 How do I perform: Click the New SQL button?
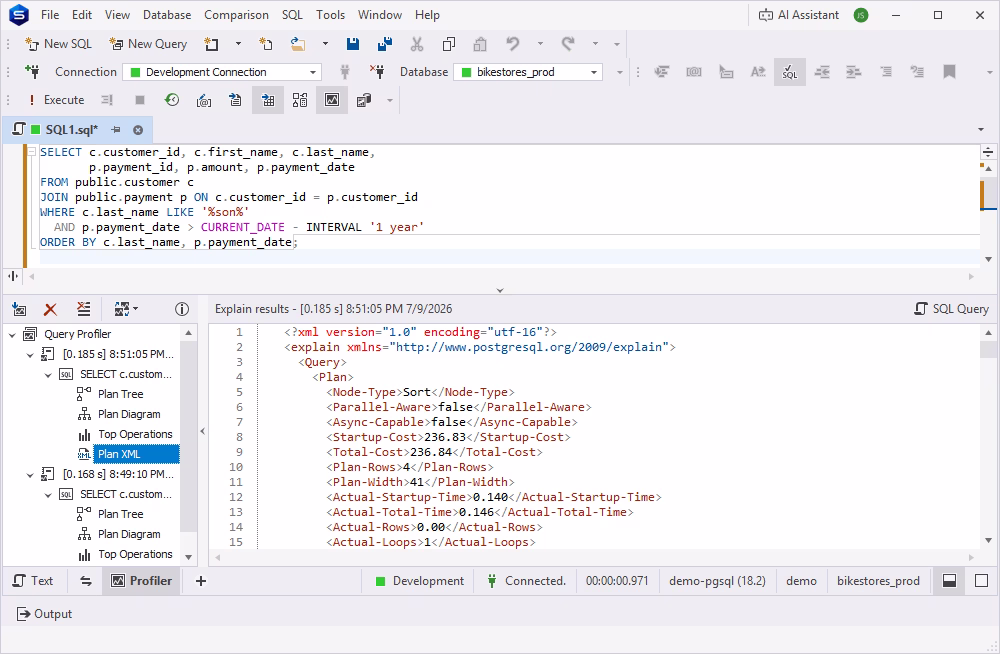click(58, 43)
